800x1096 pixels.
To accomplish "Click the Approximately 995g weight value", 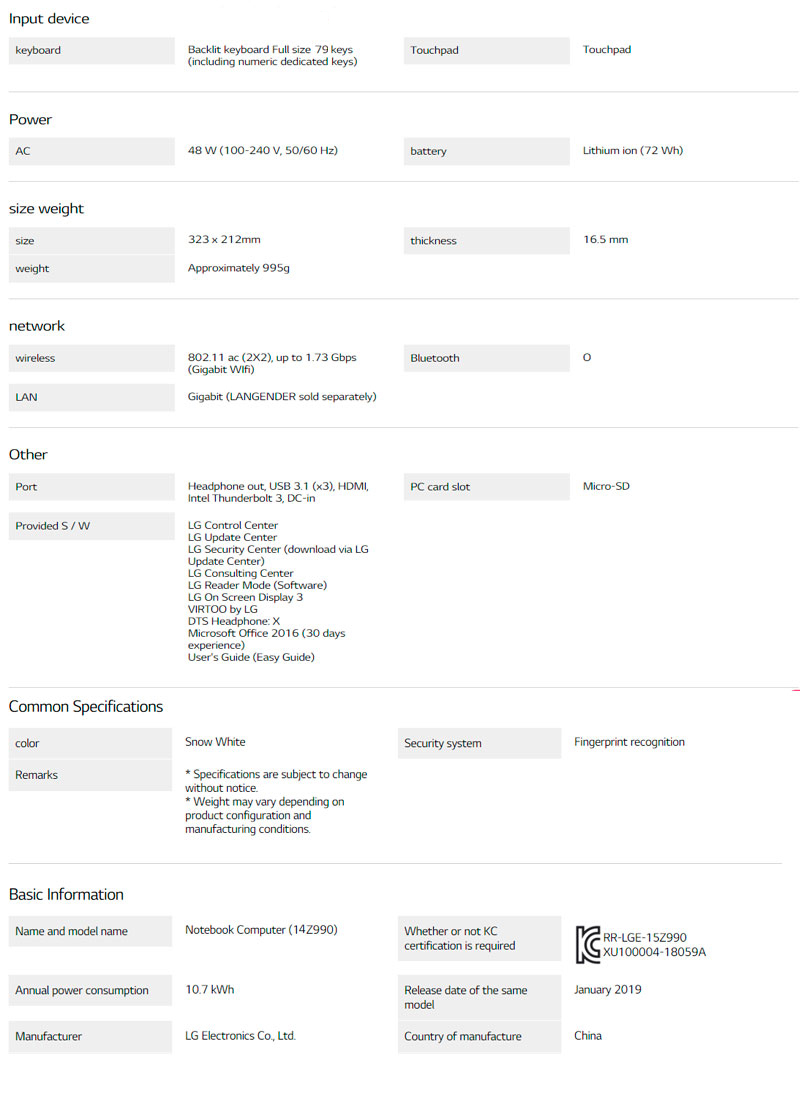I will (239, 268).
